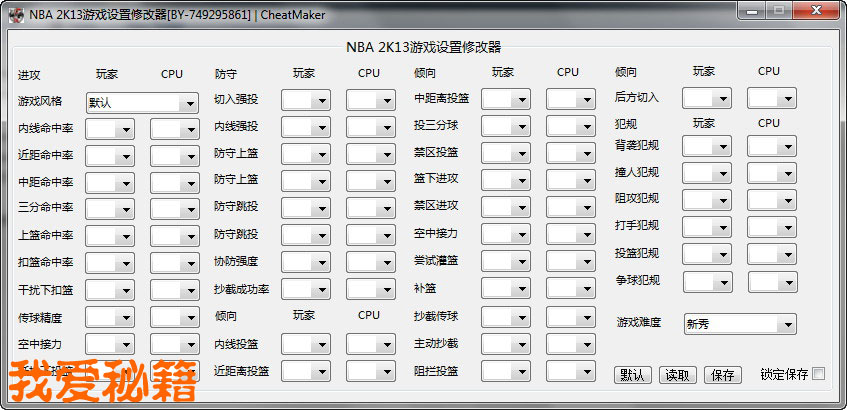The width and height of the screenshot is (847, 410).
Task: Click the 默认 button at bottom
Action: tap(632, 375)
